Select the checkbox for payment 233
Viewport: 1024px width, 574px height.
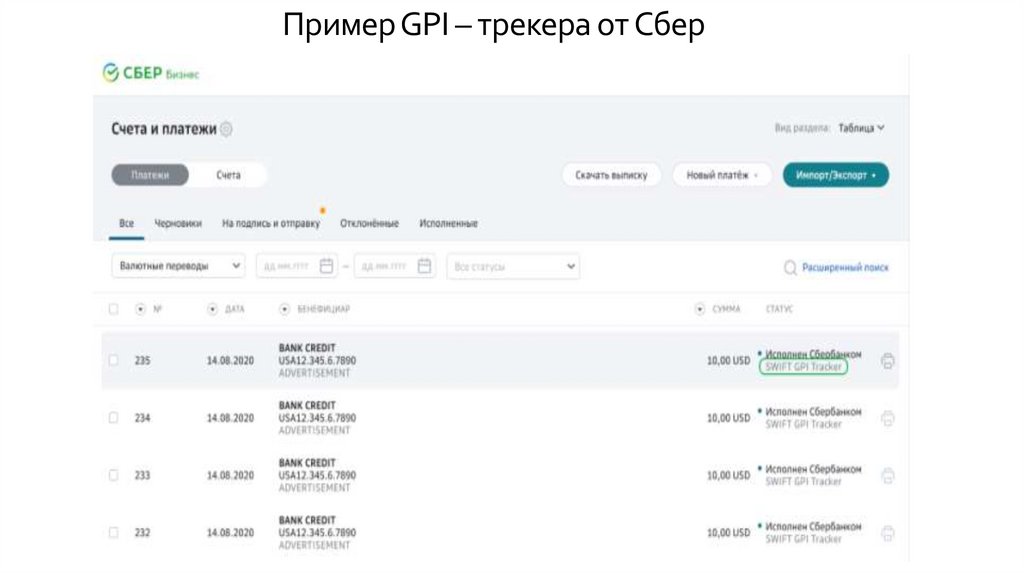click(114, 475)
